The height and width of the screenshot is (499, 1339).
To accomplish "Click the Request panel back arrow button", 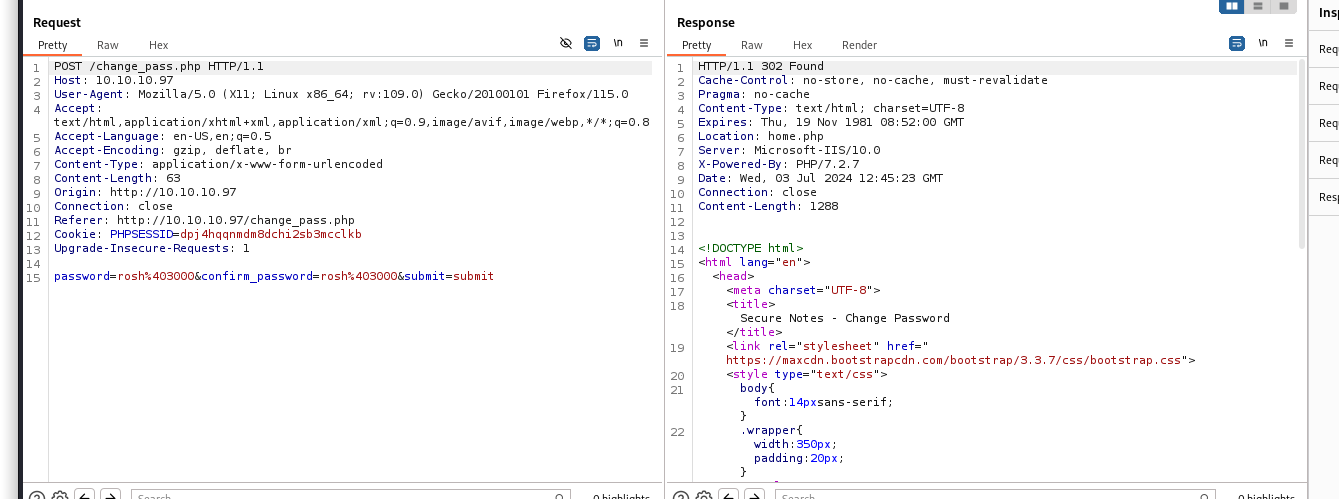I will [86, 495].
